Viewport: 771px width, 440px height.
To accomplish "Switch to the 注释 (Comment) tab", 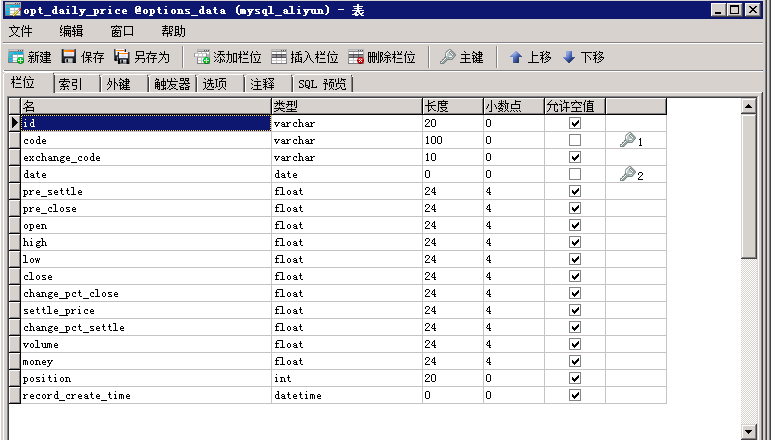I will (268, 84).
